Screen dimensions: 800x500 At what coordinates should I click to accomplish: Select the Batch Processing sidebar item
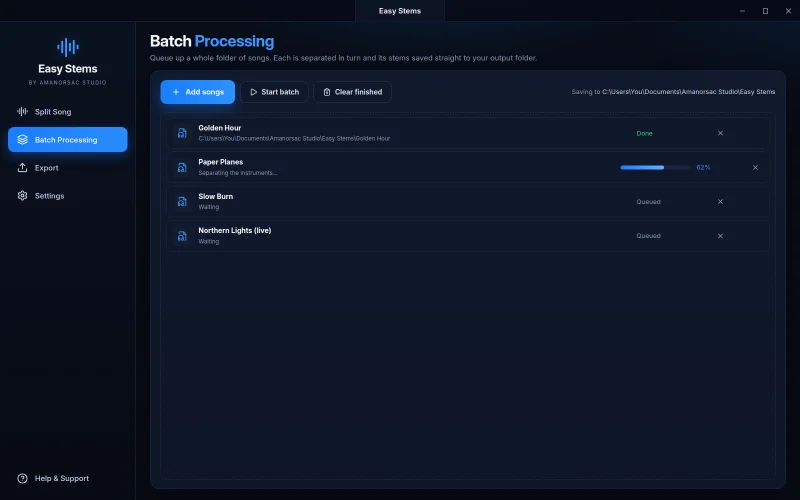67,139
